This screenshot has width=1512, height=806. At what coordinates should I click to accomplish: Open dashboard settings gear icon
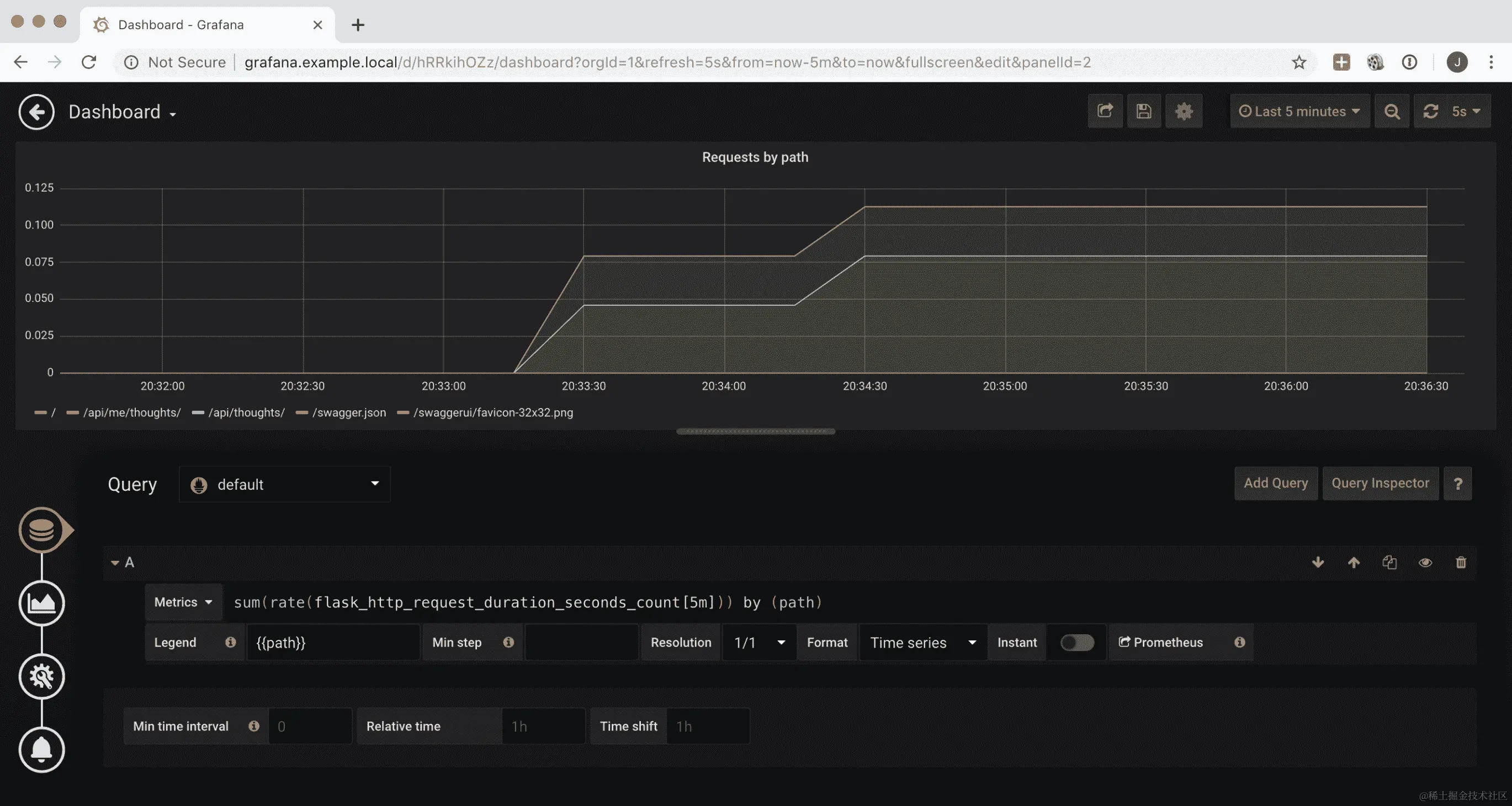click(x=1184, y=111)
